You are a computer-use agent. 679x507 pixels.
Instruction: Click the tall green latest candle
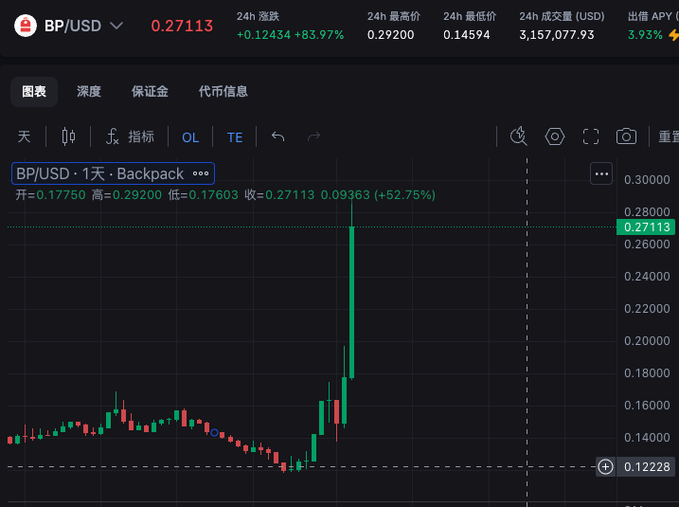(352, 302)
